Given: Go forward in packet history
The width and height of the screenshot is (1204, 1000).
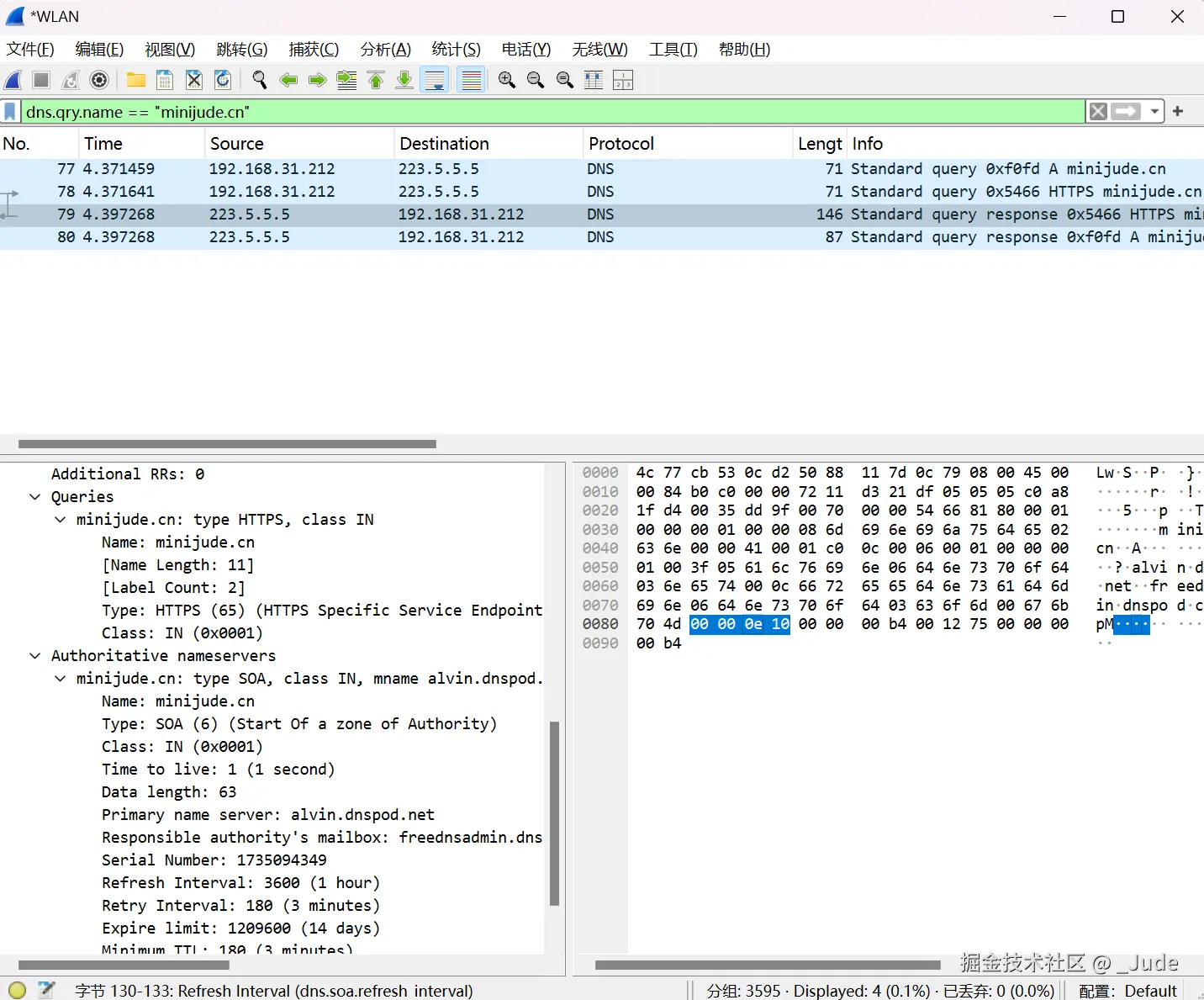Looking at the screenshot, I should pos(317,80).
